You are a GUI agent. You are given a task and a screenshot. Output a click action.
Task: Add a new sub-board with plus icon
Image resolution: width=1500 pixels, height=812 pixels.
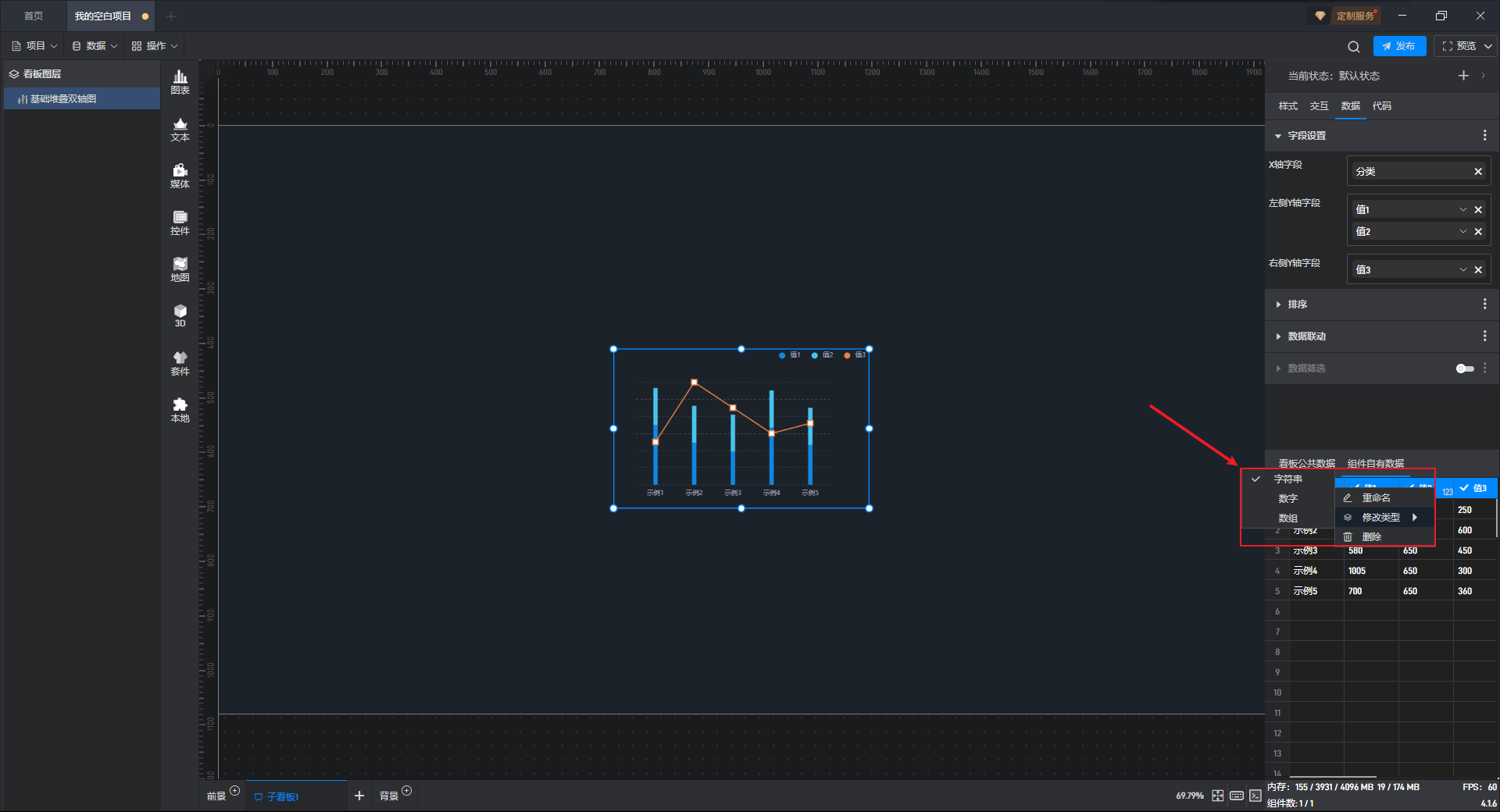click(359, 796)
